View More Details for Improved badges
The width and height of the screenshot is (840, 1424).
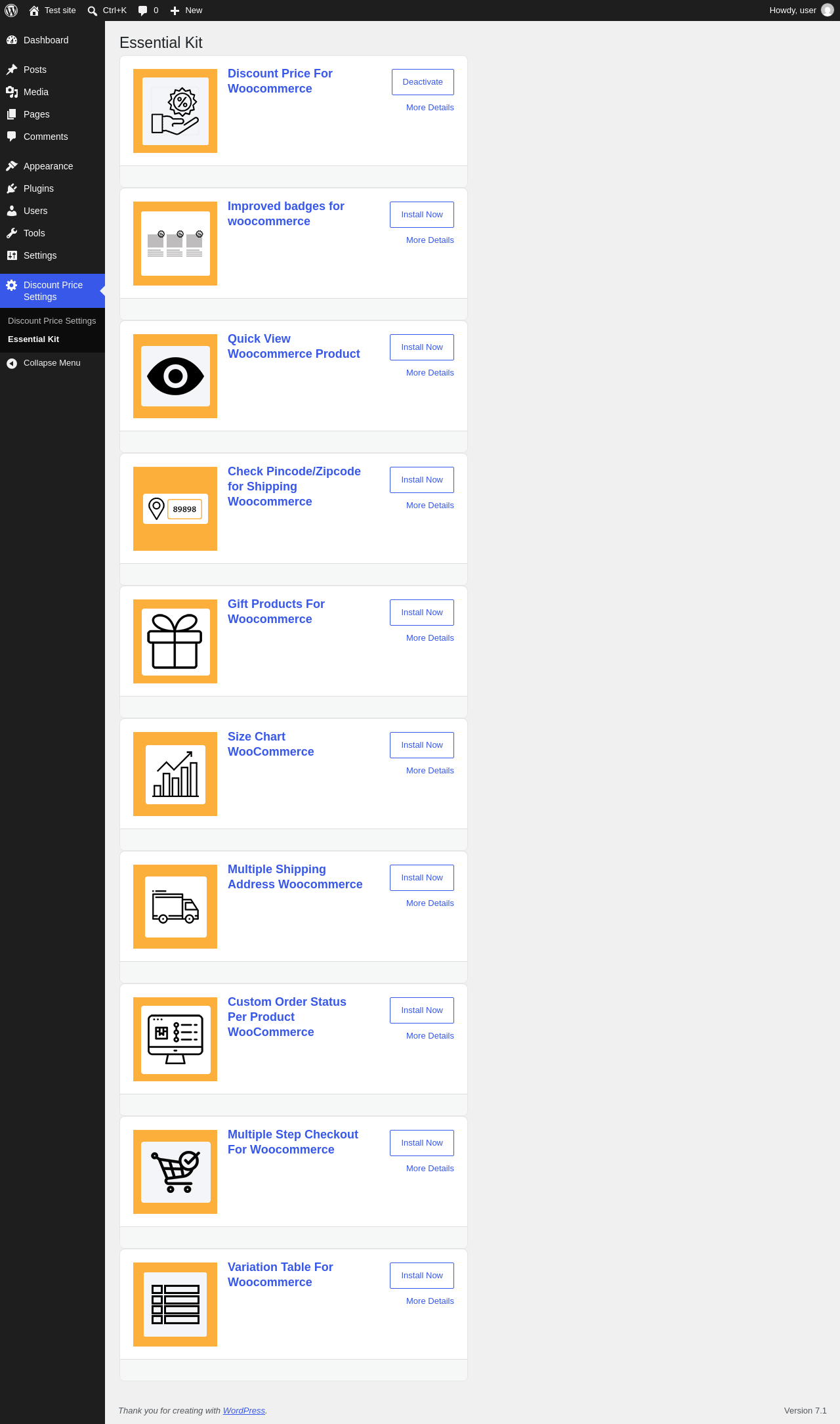coord(430,240)
